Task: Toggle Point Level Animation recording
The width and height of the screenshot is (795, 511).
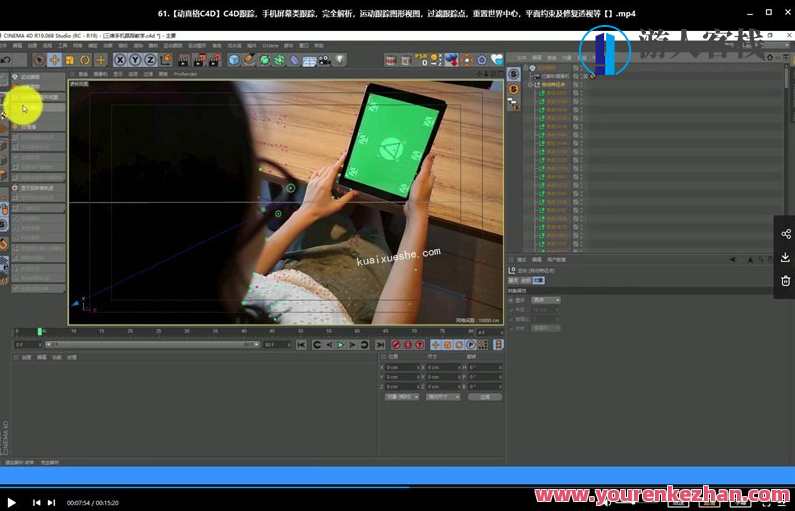Action: pos(483,345)
